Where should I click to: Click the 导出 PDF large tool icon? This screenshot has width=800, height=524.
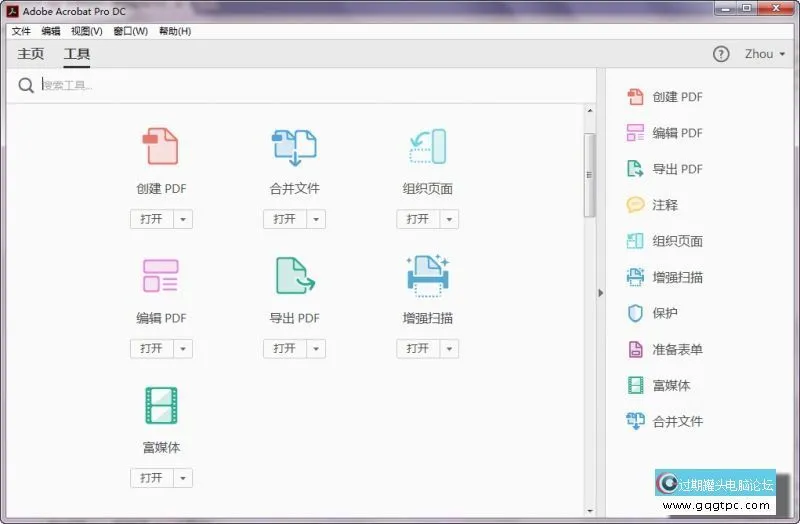pos(294,276)
